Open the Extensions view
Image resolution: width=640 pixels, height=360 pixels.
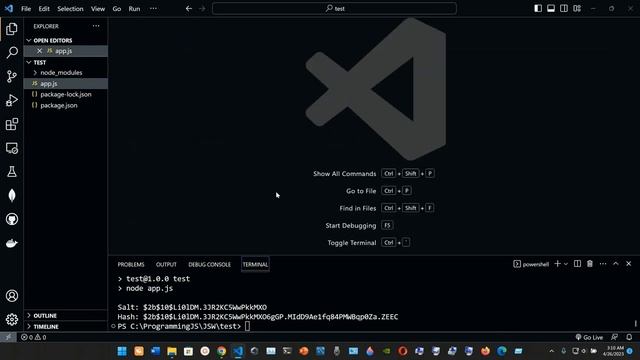click(12, 124)
